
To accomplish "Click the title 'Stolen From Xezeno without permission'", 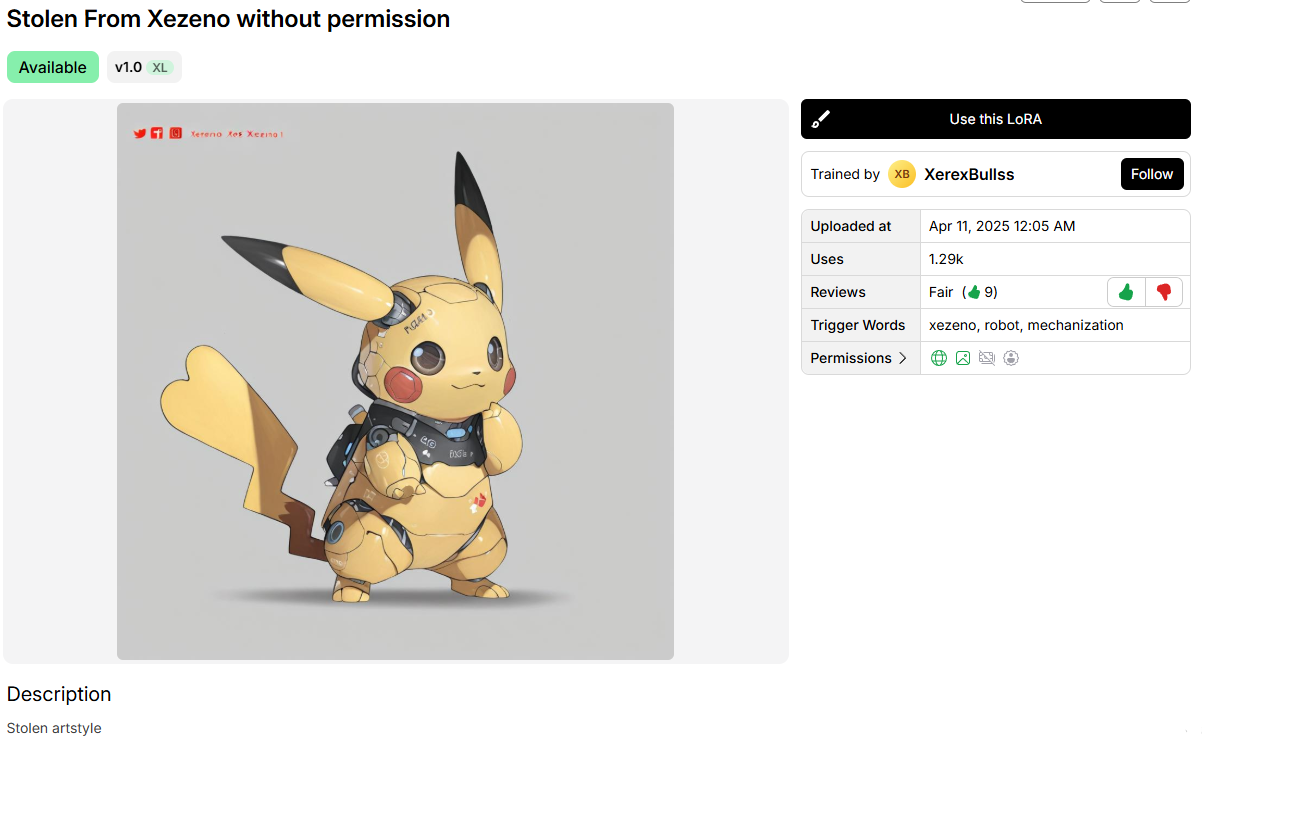I will [x=228, y=19].
